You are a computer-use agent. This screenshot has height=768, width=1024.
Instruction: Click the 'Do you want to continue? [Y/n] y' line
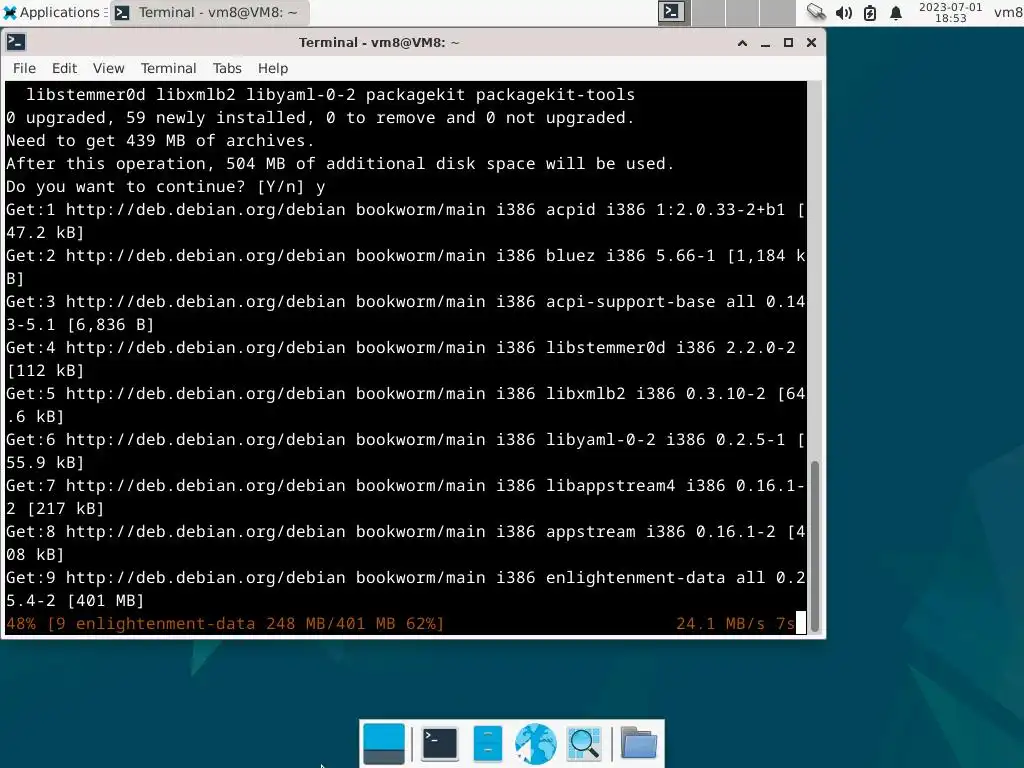(166, 187)
